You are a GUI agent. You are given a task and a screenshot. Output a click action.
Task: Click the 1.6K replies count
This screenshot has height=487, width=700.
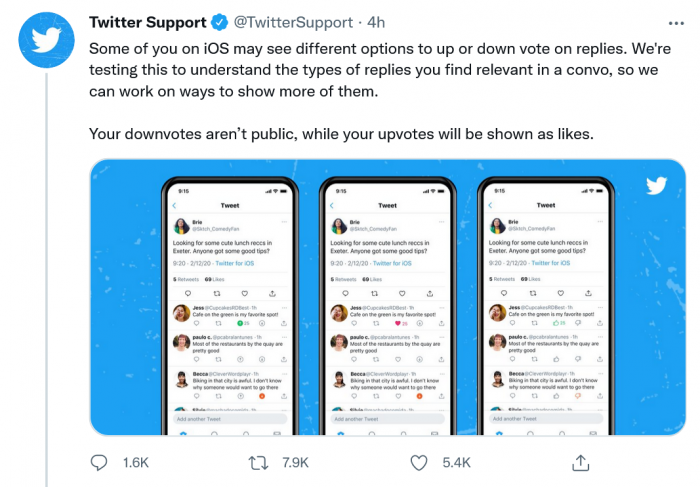click(134, 463)
